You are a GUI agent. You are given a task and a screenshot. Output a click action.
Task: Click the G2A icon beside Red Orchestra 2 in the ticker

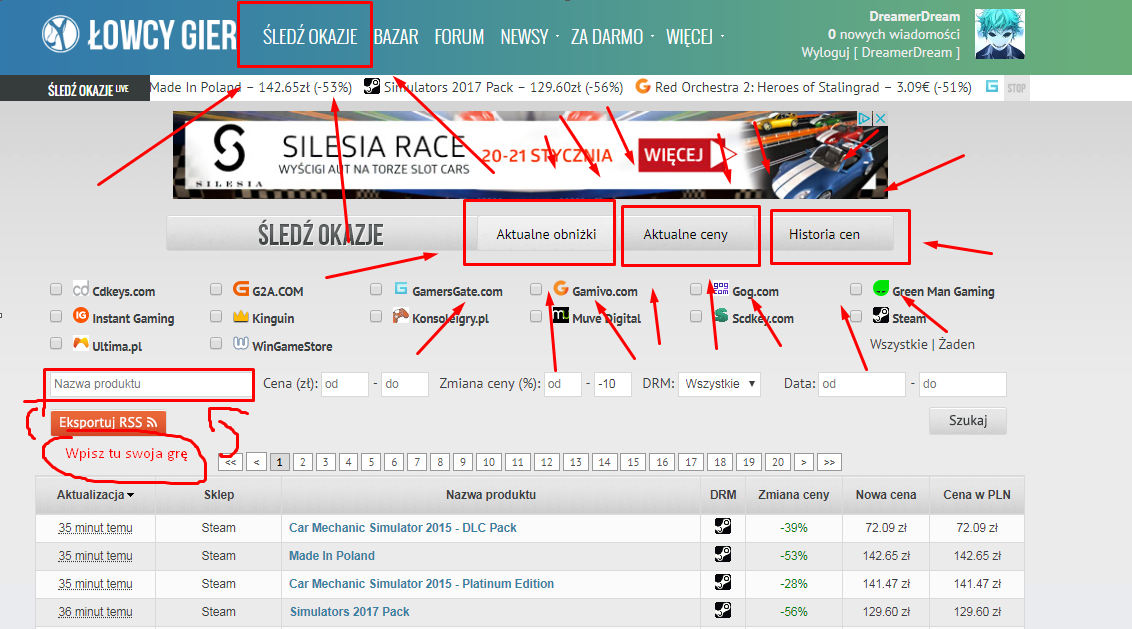pos(643,87)
